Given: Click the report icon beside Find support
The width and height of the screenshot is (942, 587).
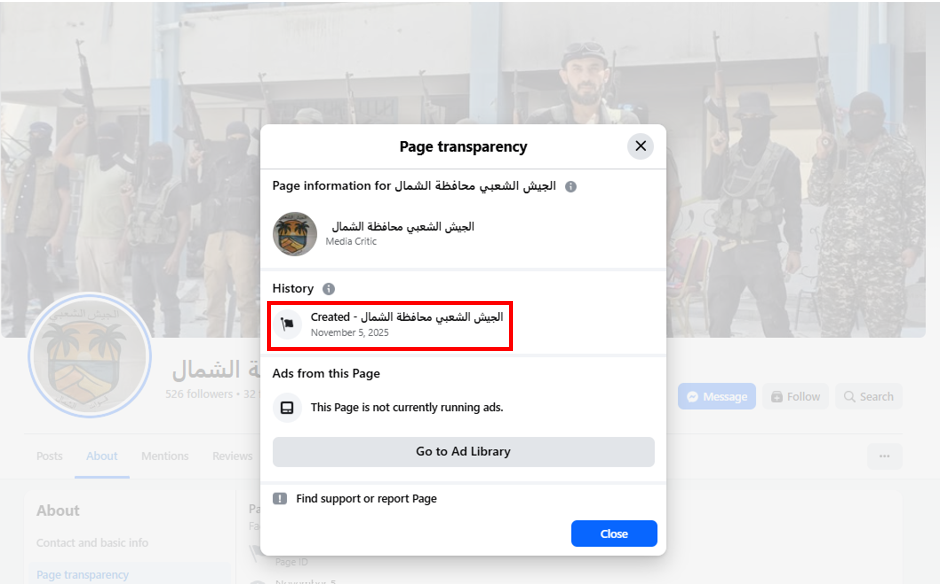Looking at the screenshot, I should click(x=280, y=499).
